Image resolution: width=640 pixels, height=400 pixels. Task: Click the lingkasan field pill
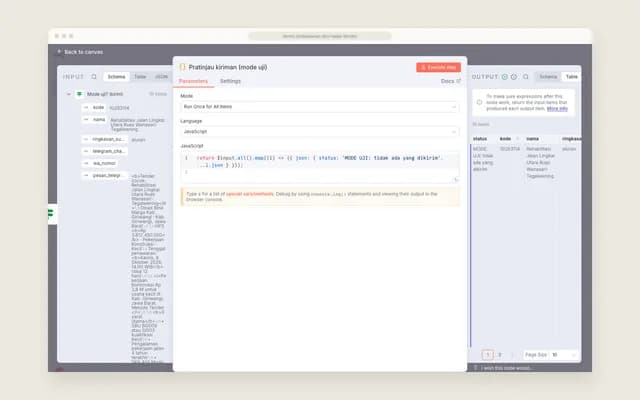(x=104, y=140)
